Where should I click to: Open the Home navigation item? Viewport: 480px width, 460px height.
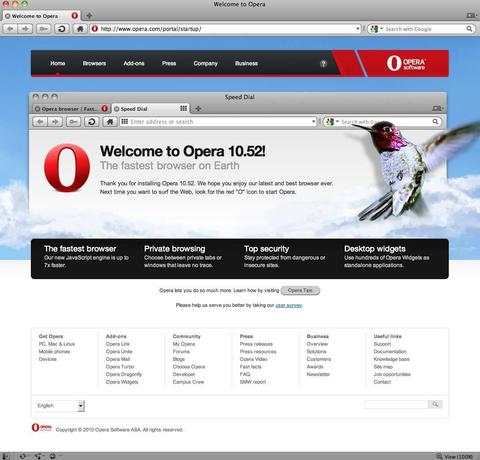tap(58, 63)
